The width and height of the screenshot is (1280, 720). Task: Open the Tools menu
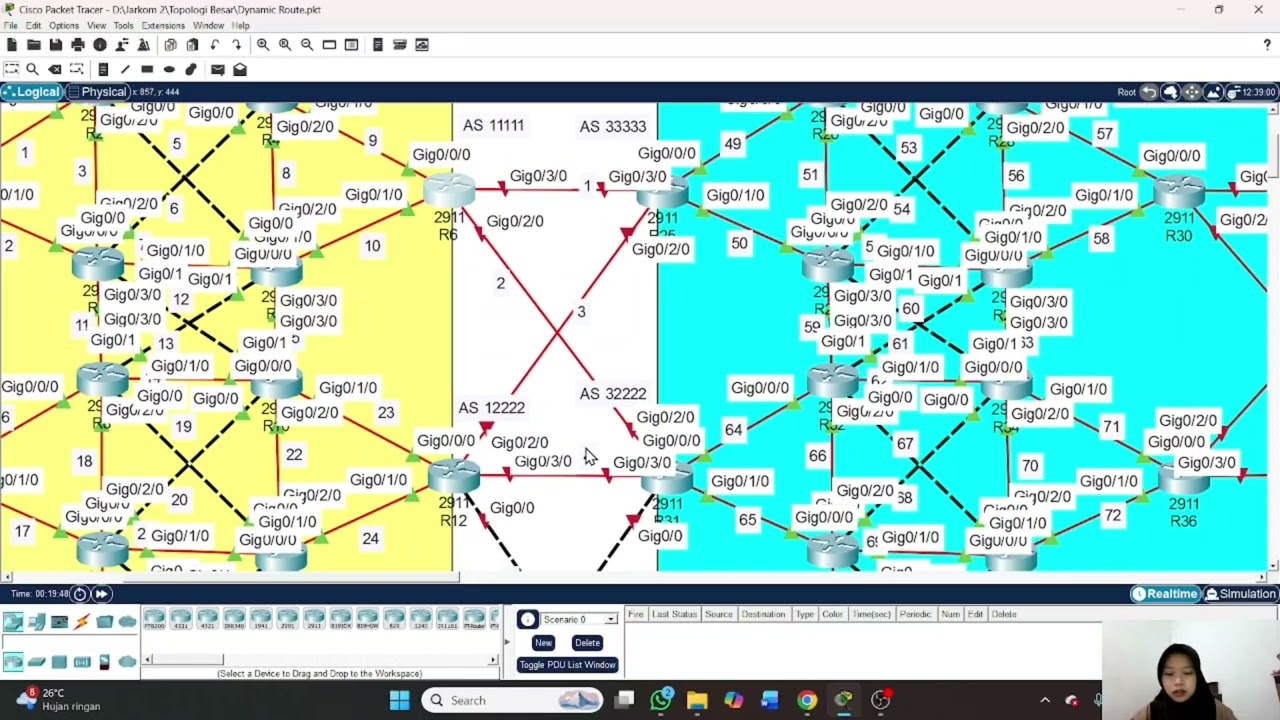(123, 25)
